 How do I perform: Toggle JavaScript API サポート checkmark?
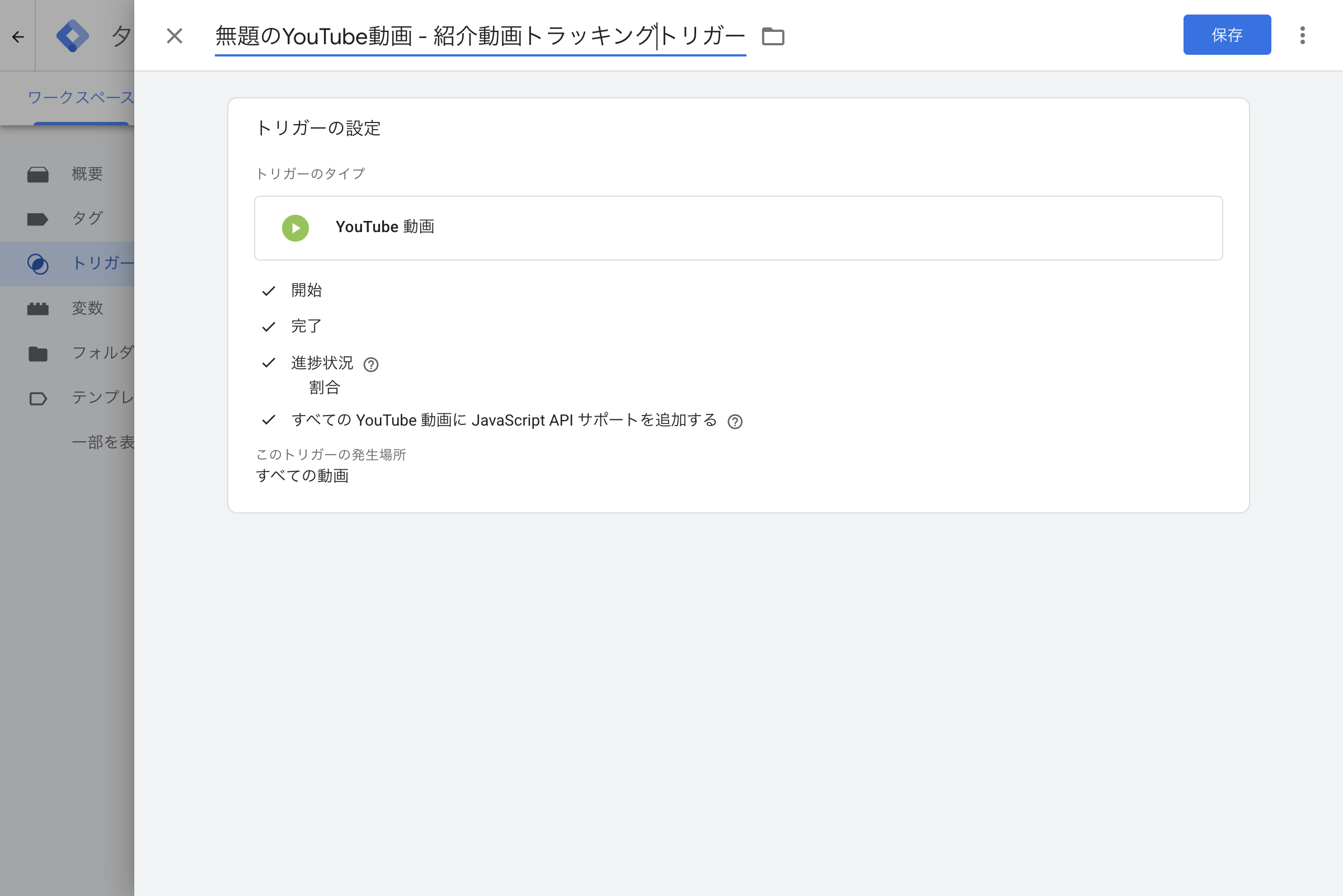tap(269, 420)
